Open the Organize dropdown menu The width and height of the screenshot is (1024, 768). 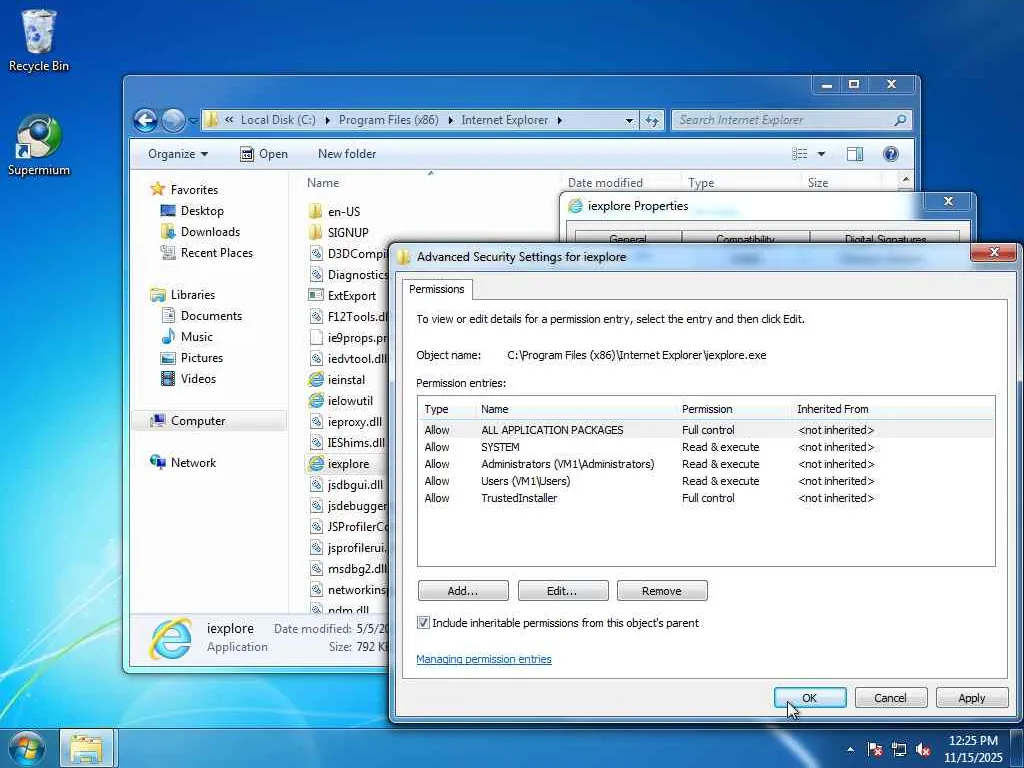coord(178,154)
